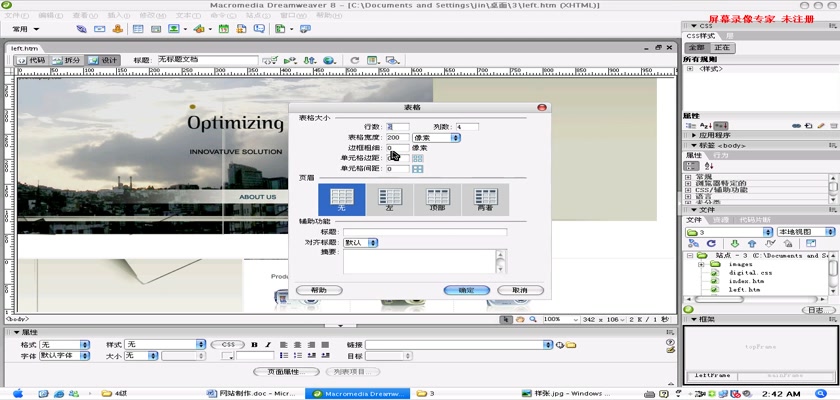This screenshot has width=840, height=400.
Task: Click the visual aids eye icon
Action: pos(393,61)
